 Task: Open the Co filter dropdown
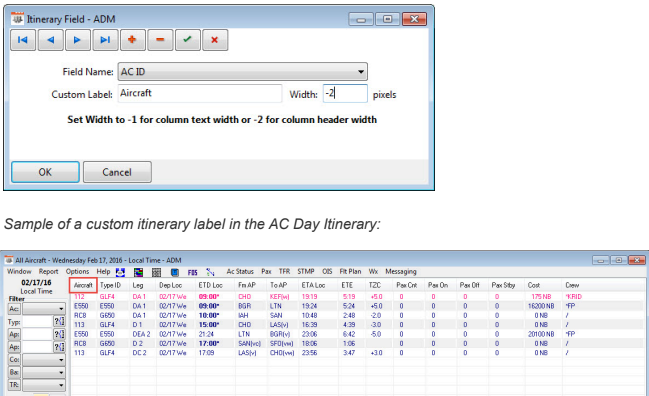tap(61, 360)
